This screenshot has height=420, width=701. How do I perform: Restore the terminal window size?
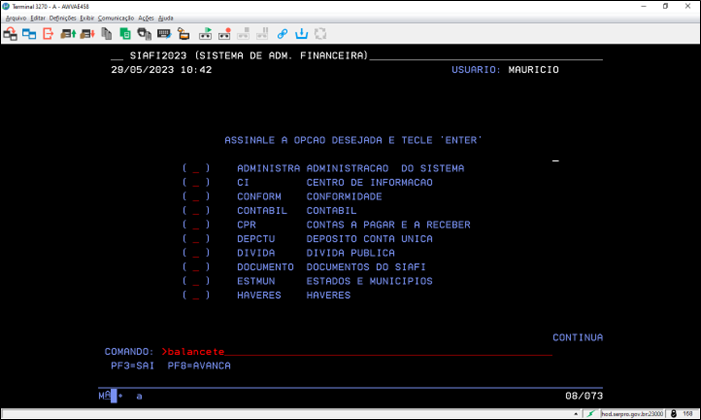(x=665, y=6)
